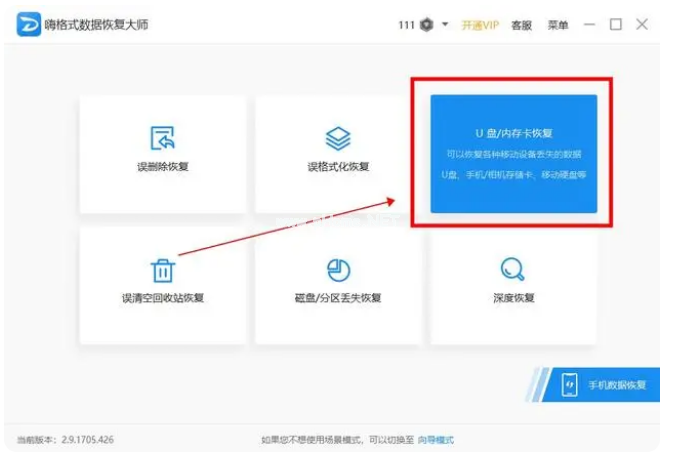Close the data recovery application window
The image size is (684, 459).
pos(642,25)
